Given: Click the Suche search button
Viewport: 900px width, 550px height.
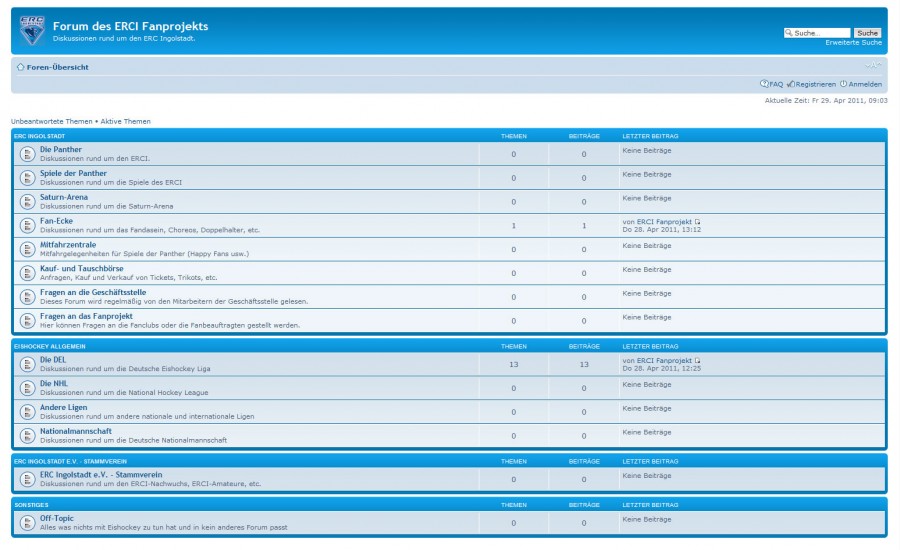Looking at the screenshot, I should tap(867, 33).
